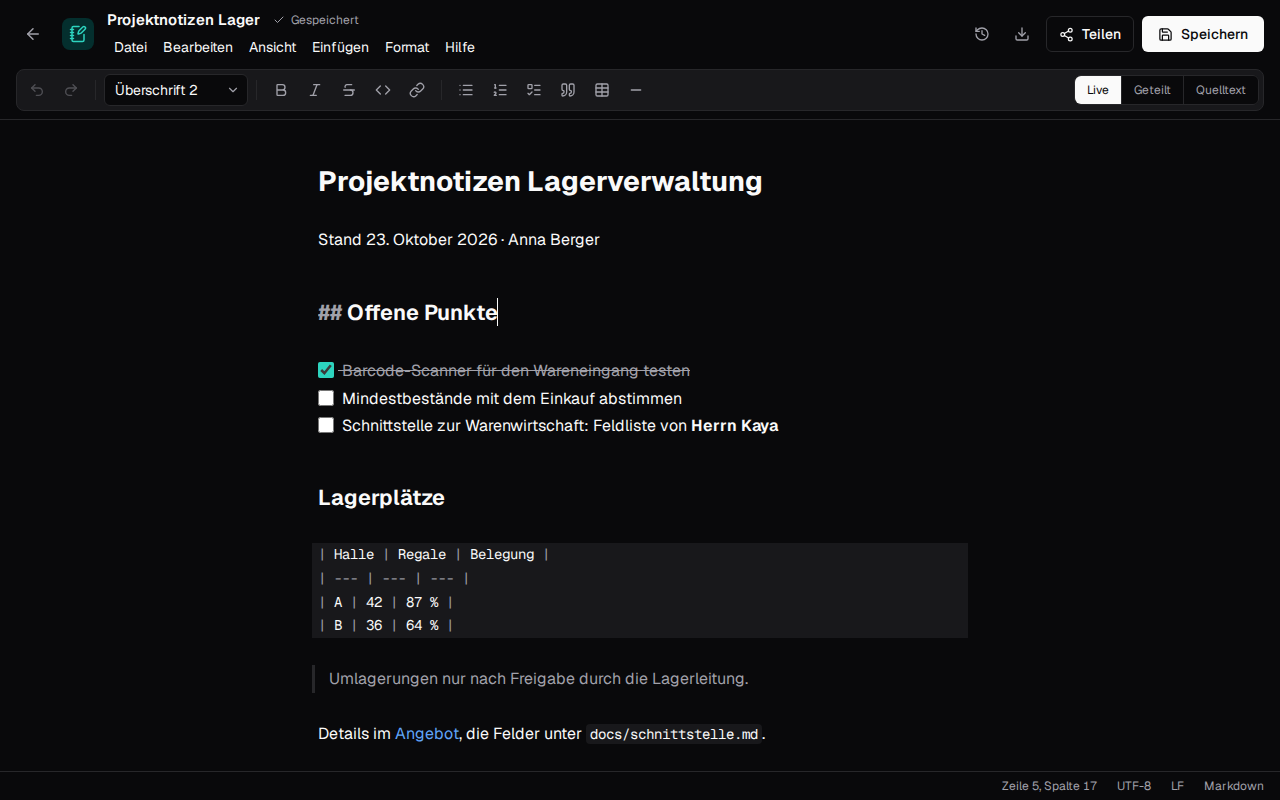Viewport: 1280px width, 800px height.
Task: Click the Projektnotizen Lager document title
Action: (183, 20)
